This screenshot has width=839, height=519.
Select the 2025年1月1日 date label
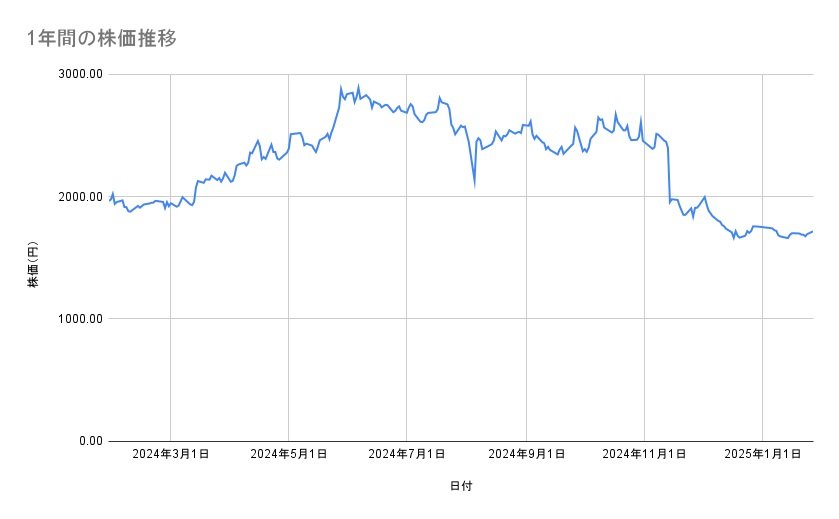tap(762, 455)
